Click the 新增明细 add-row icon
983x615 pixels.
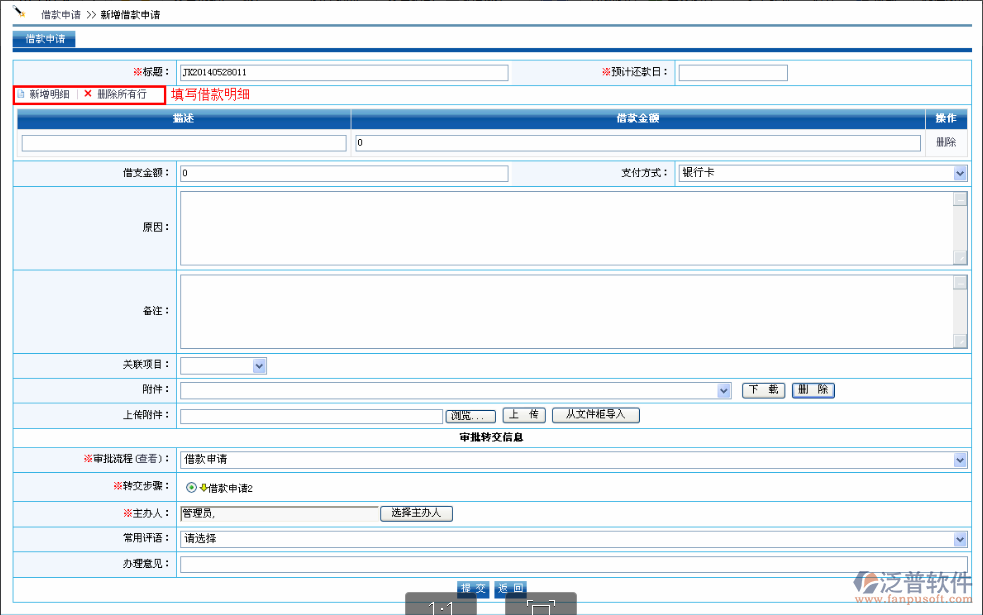tap(20, 94)
